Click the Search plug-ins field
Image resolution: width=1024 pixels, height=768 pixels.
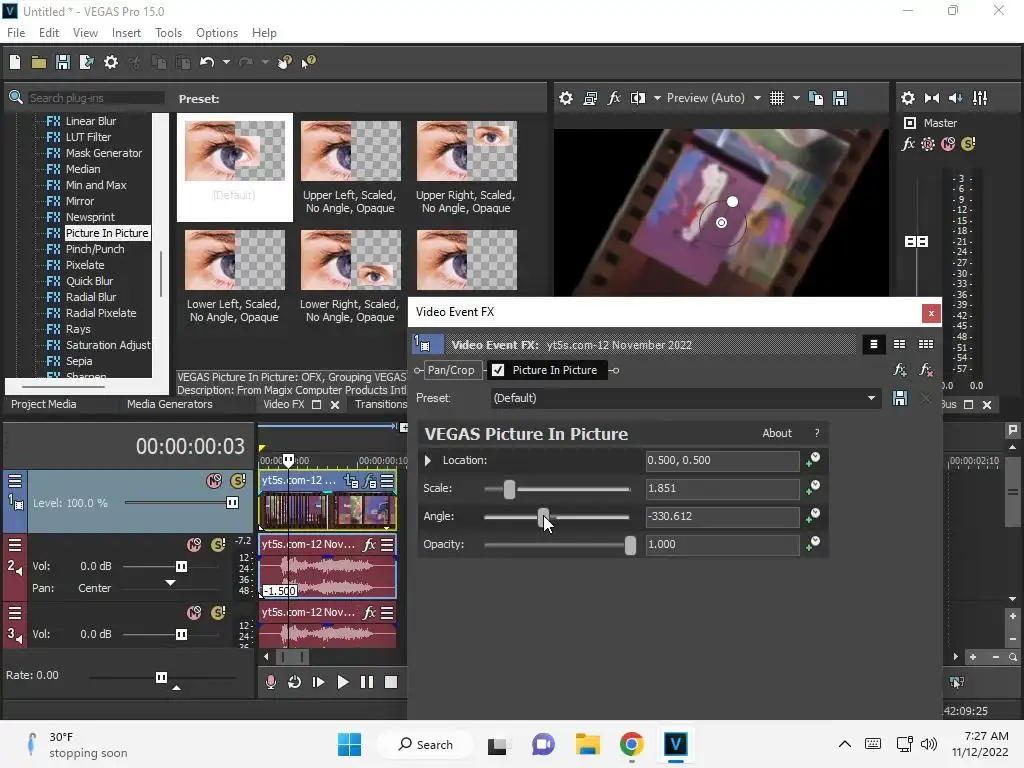point(95,98)
